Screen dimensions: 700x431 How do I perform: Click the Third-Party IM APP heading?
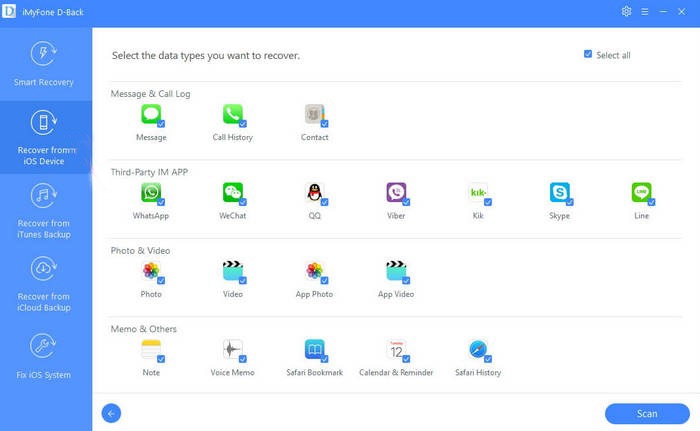149,172
